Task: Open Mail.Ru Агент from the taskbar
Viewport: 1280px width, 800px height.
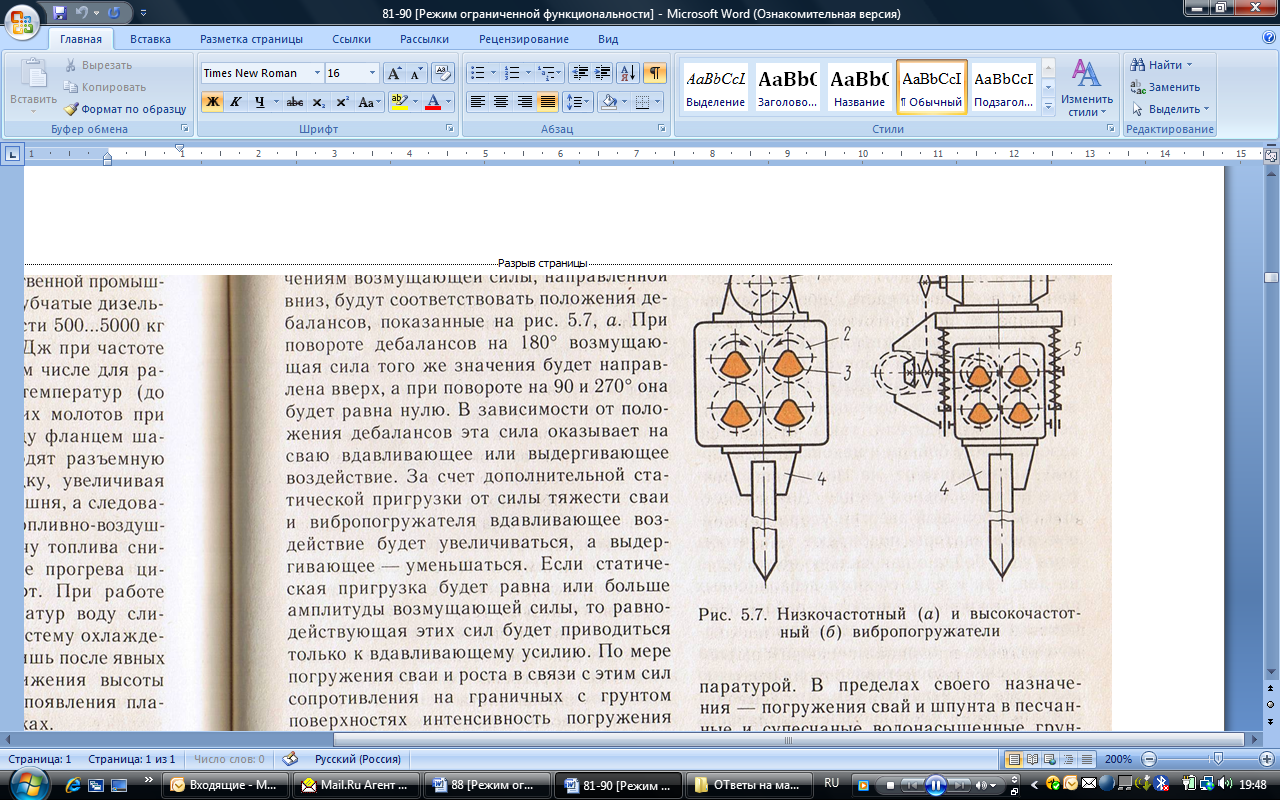Action: point(355,785)
